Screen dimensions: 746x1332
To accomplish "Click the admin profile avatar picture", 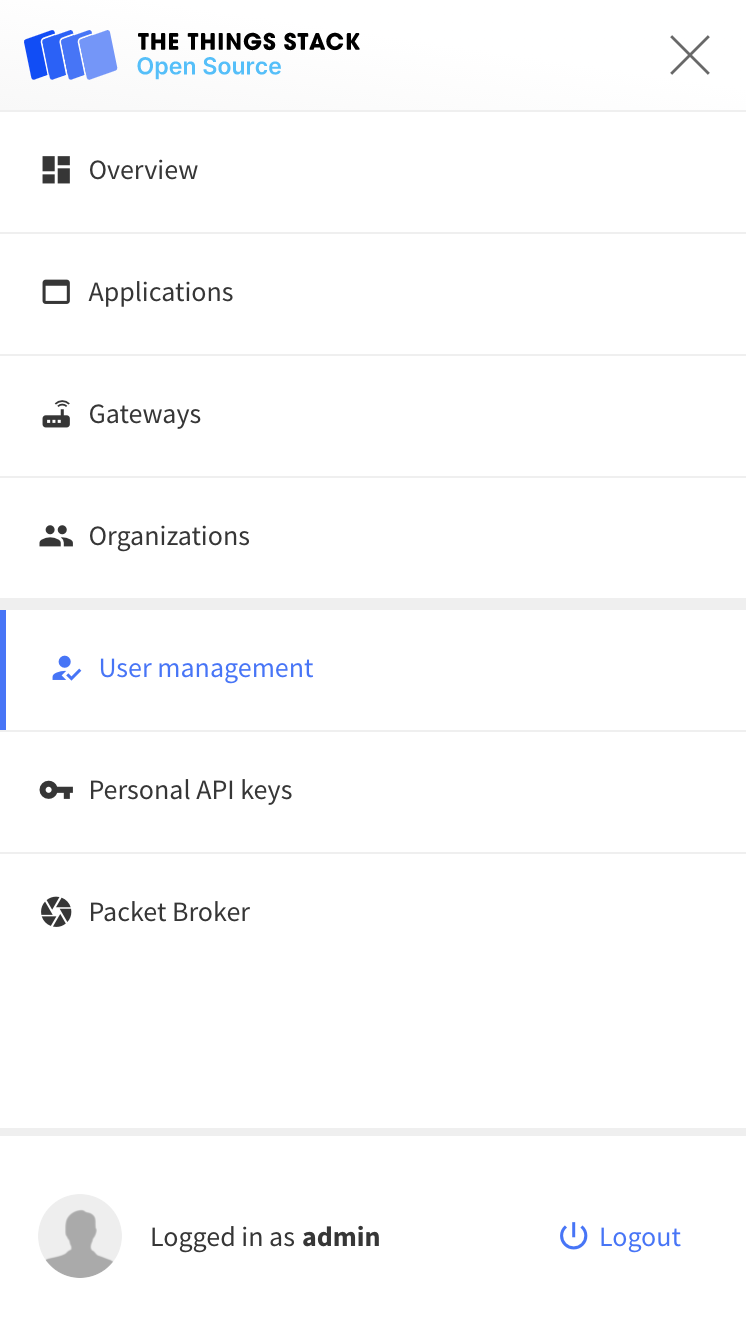I will 80,1236.
